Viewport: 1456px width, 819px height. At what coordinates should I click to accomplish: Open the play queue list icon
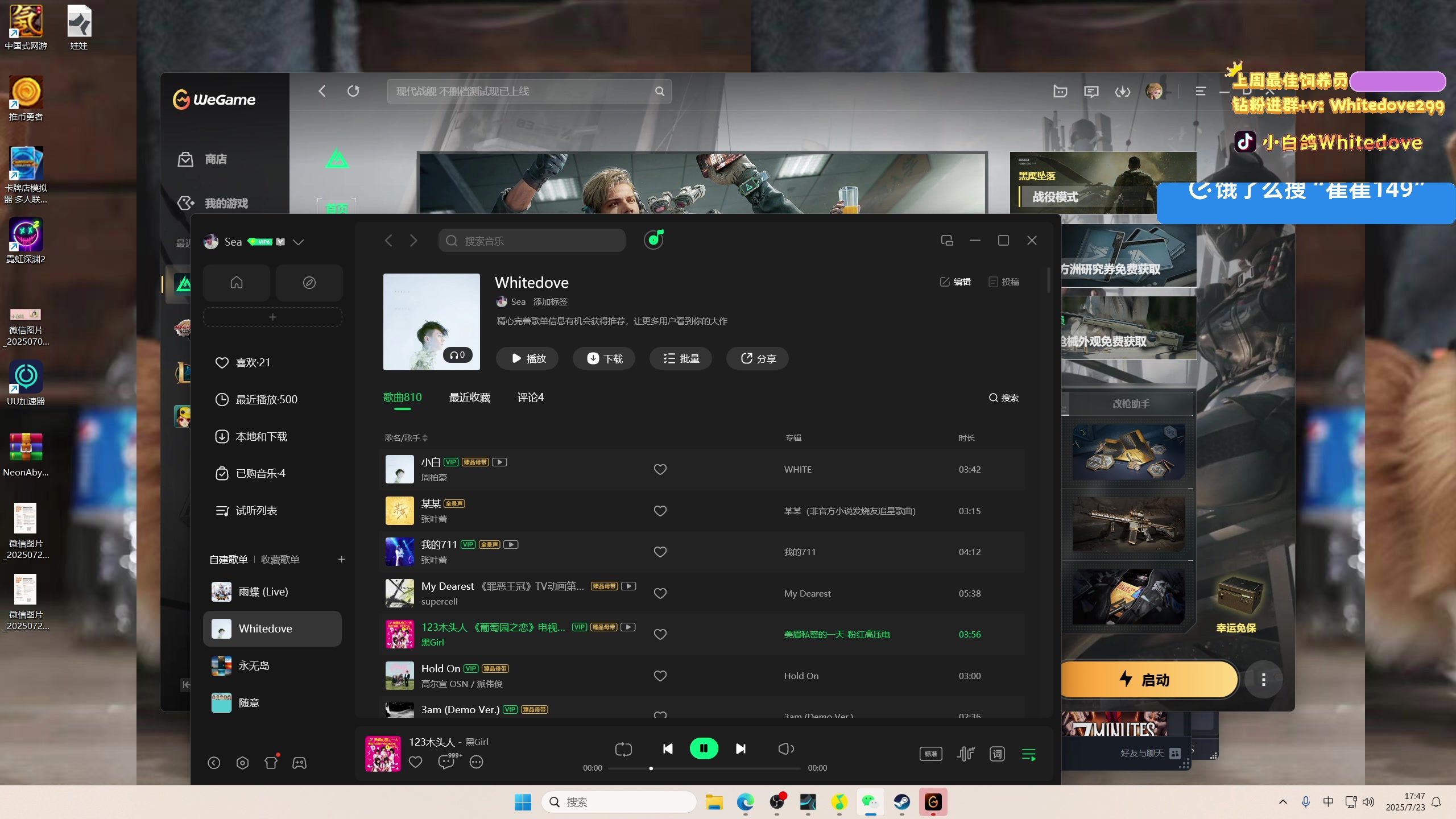pyautogui.click(x=1029, y=754)
